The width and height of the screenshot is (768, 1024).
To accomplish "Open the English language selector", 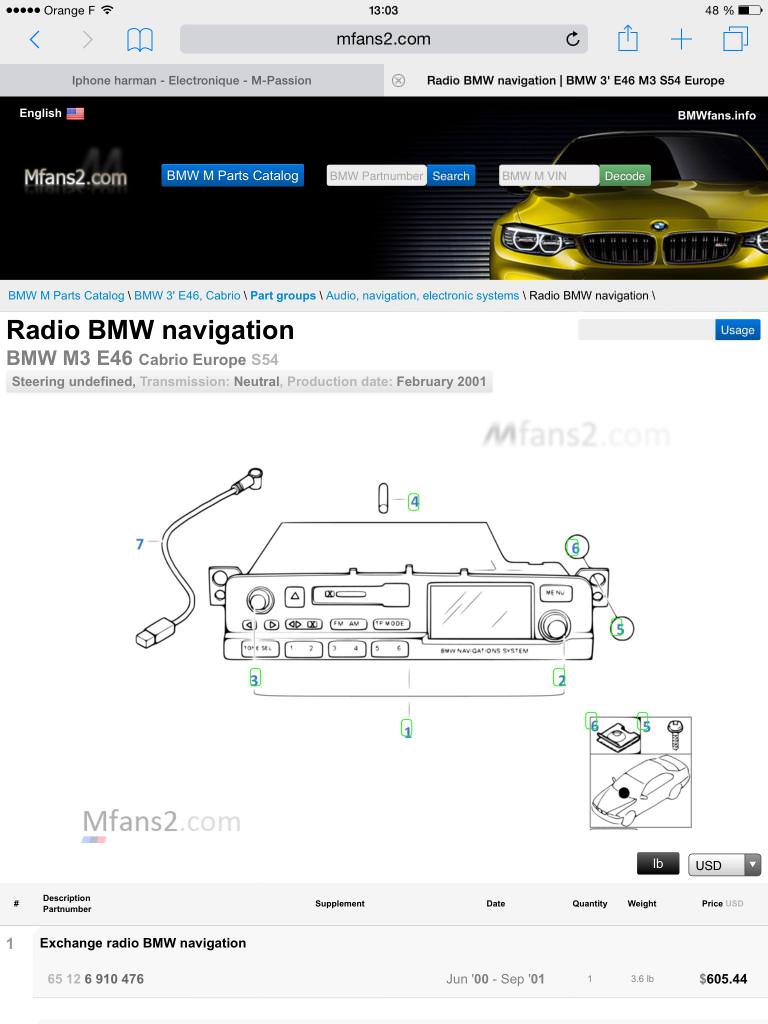I will click(x=51, y=113).
